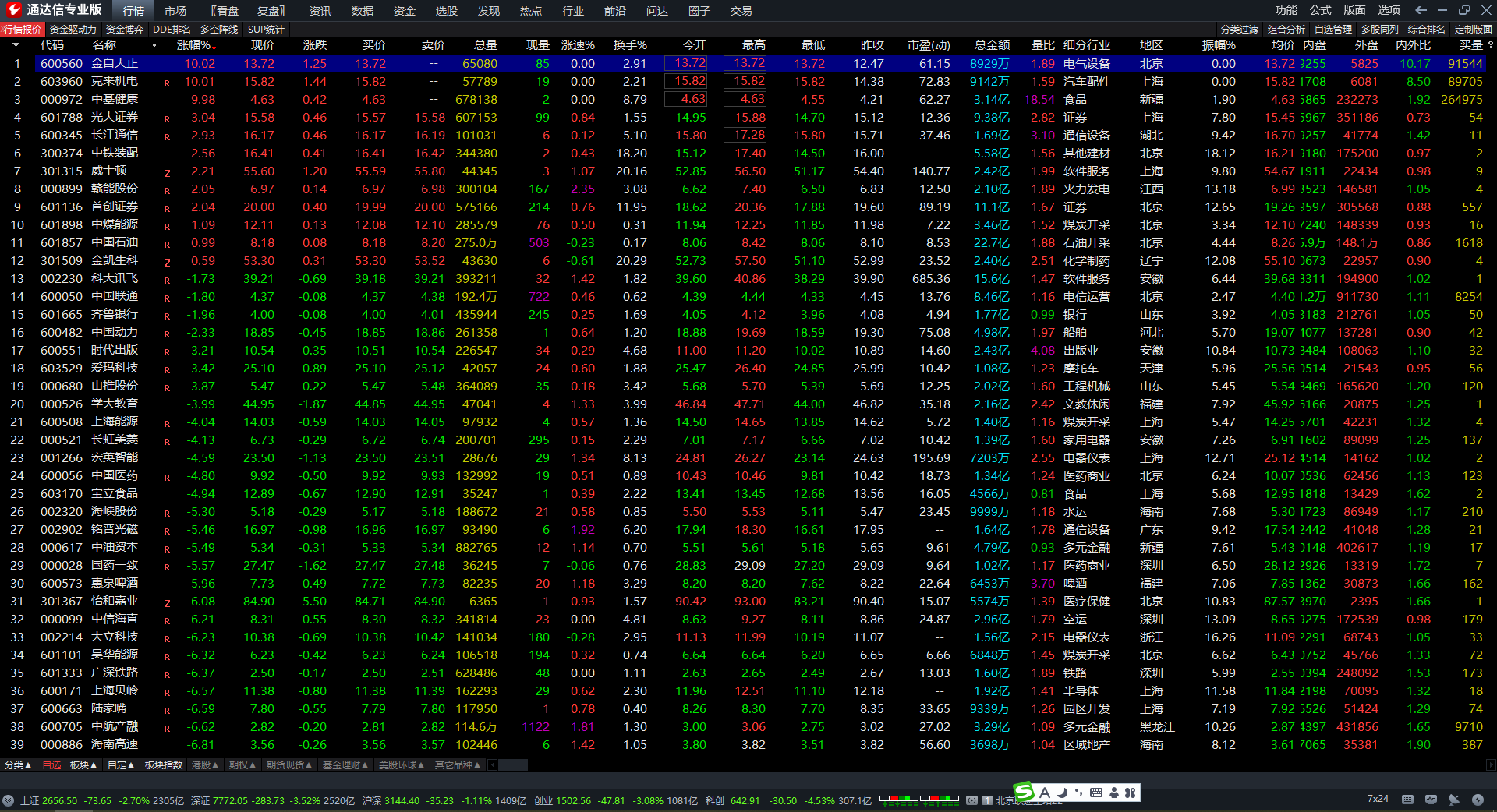1497x812 pixels.
Task: Click stock code 300374 for 中铁装配
Action: (62, 154)
